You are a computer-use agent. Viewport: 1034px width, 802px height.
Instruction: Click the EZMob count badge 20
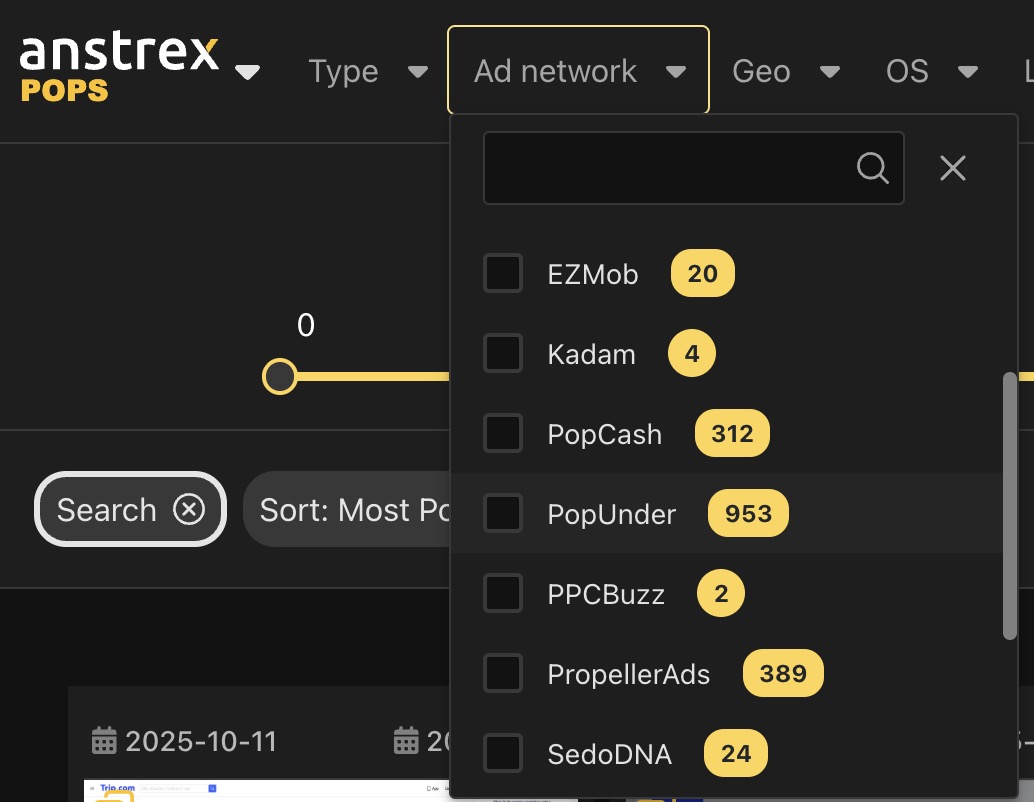(x=702, y=273)
